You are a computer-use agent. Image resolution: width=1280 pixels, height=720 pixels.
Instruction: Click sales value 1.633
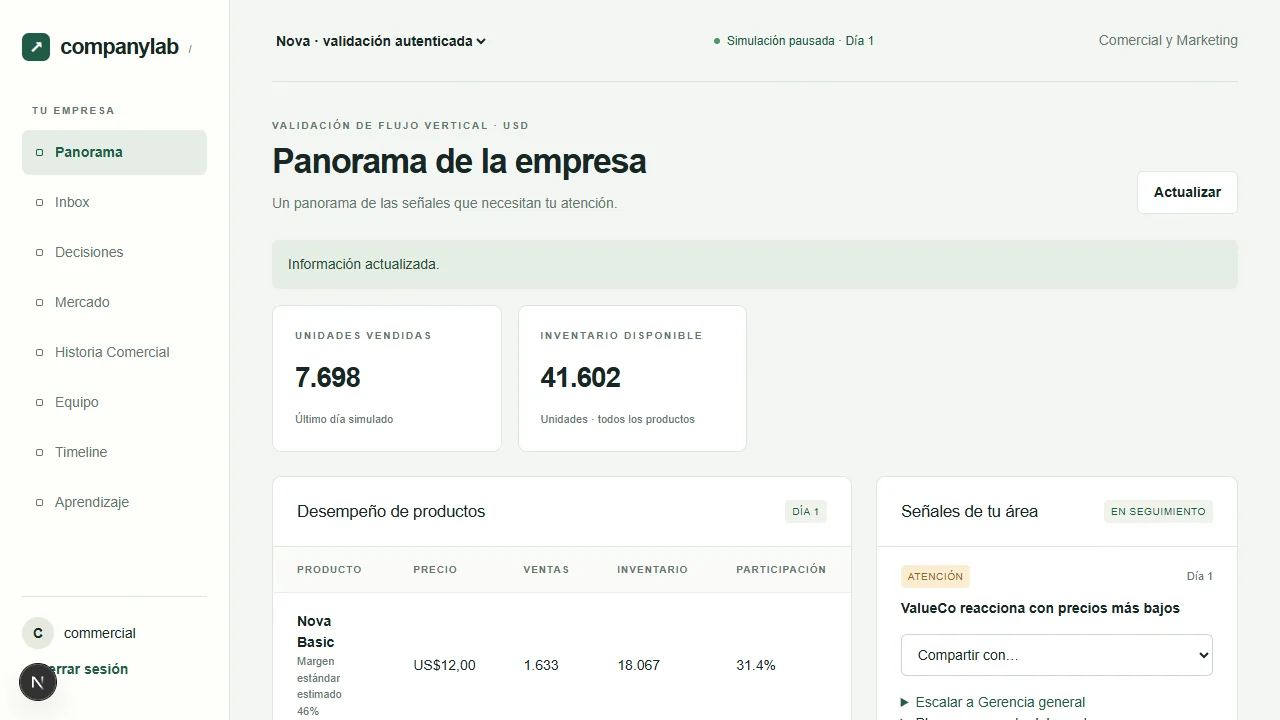click(x=541, y=665)
